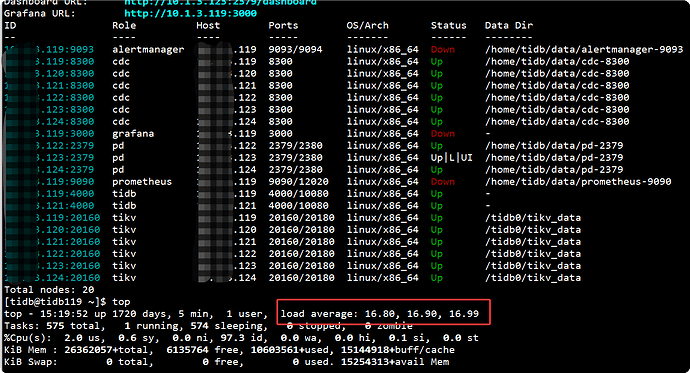Click the pd-2379 data path in row .122
The width and height of the screenshot is (690, 373).
click(x=554, y=146)
